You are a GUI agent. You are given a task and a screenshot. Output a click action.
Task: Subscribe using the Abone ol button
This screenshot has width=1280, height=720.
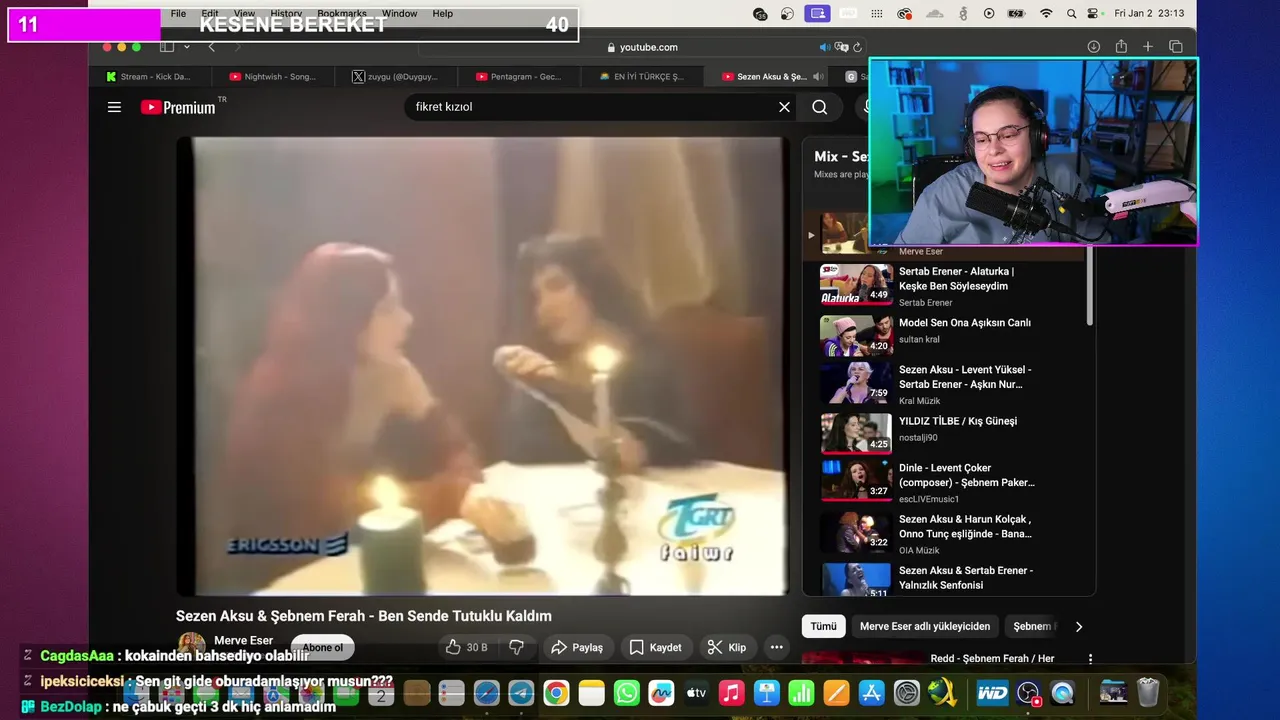coord(323,647)
